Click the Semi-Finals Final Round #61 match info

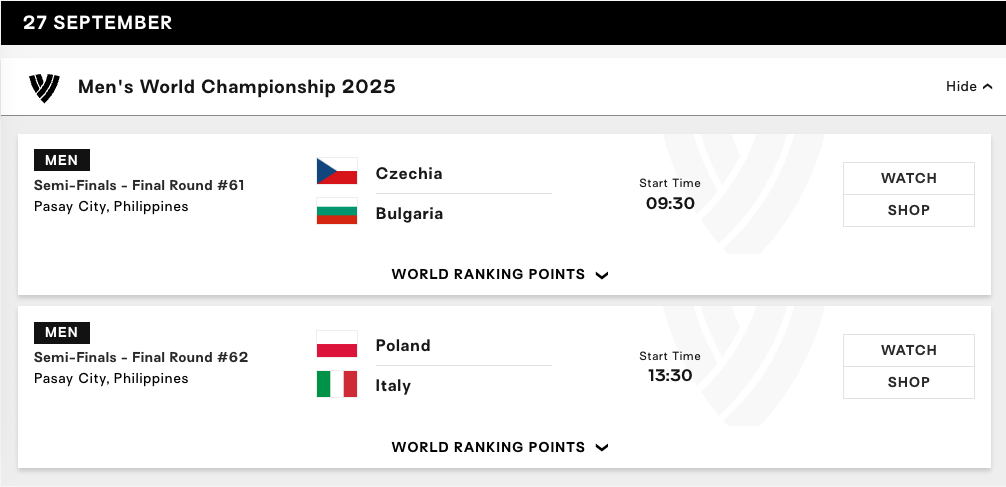139,185
